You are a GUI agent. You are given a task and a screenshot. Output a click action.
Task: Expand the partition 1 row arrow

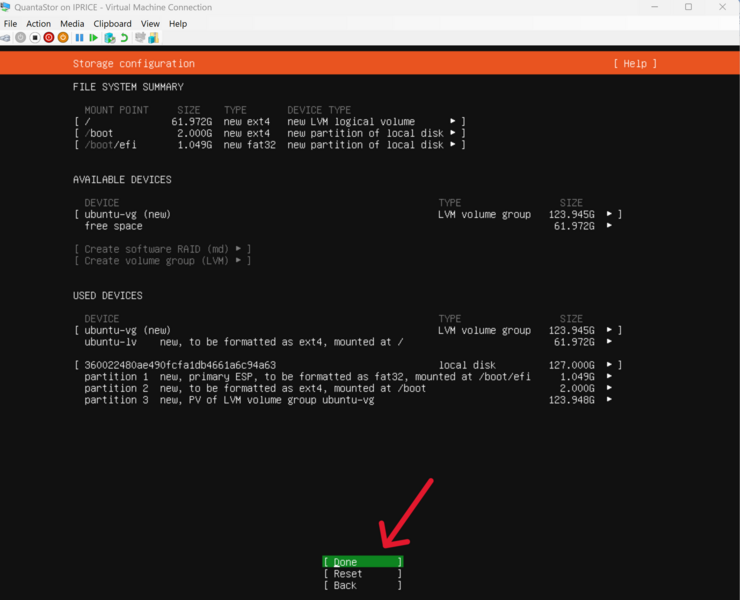609,376
